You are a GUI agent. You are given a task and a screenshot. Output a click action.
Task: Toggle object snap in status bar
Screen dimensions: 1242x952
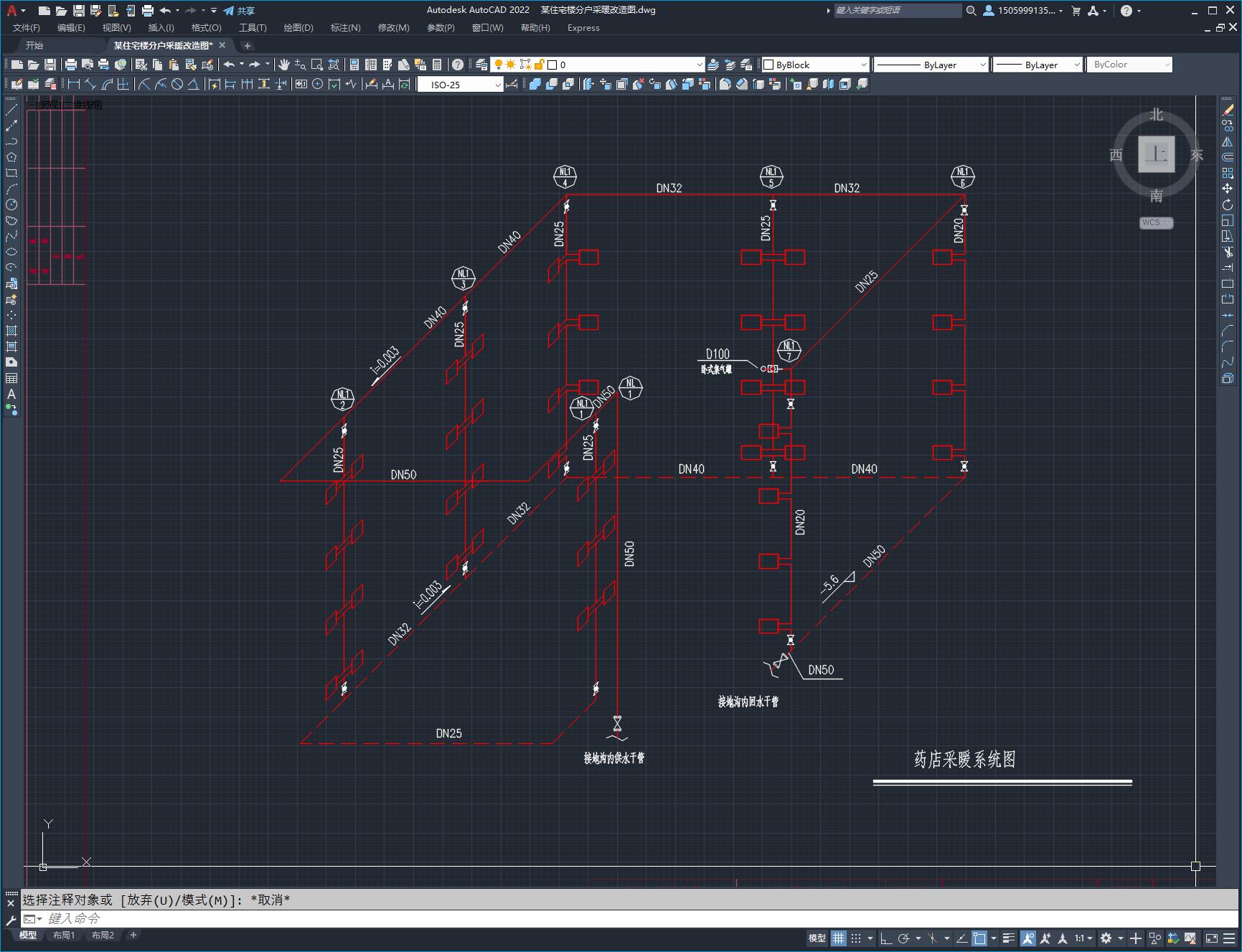tap(979, 938)
